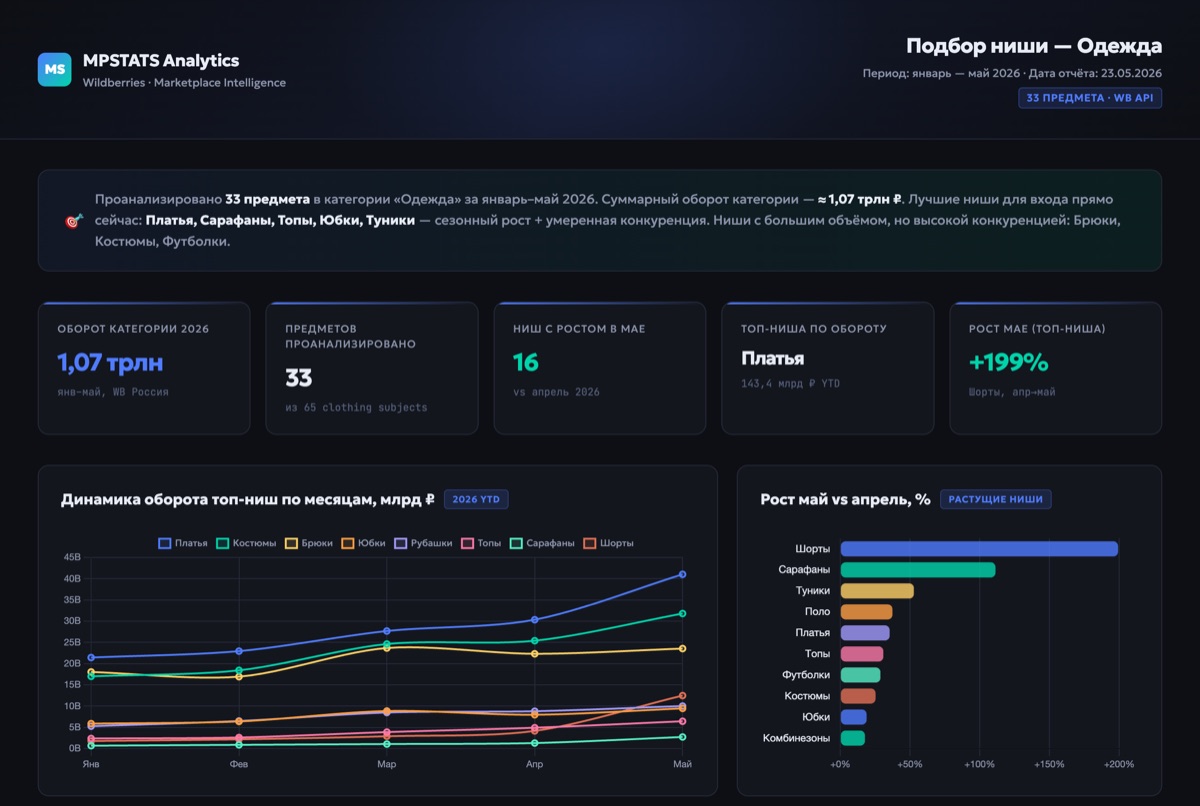Click the 'MPSTATS Analytics' title
Screen dimensions: 1200x806
[x=161, y=61]
